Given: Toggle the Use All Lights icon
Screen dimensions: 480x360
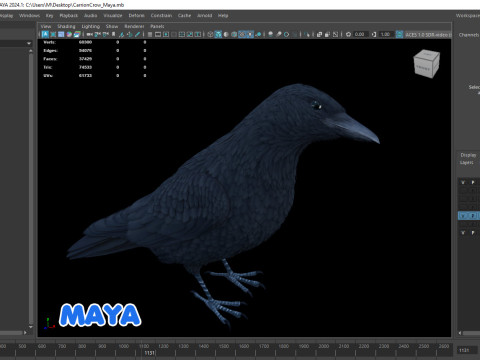Looking at the screenshot, I should point(250,34).
